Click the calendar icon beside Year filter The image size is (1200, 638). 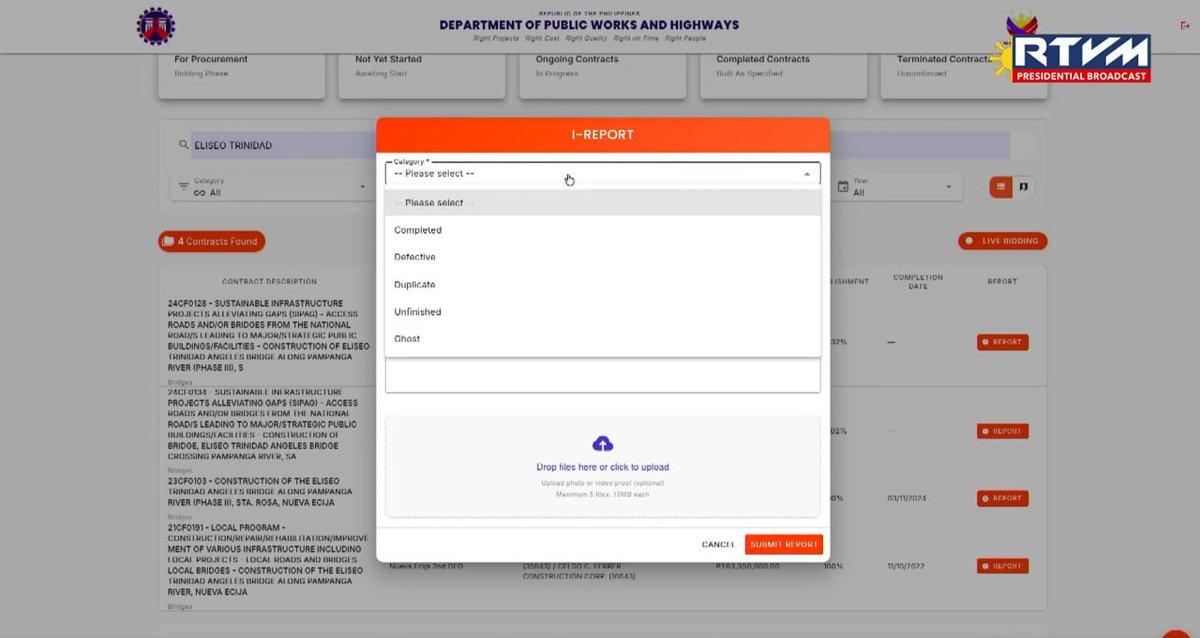[842, 187]
